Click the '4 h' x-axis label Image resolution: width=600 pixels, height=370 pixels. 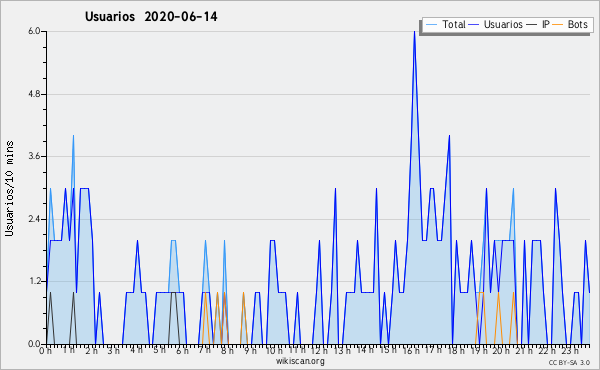pos(136,350)
